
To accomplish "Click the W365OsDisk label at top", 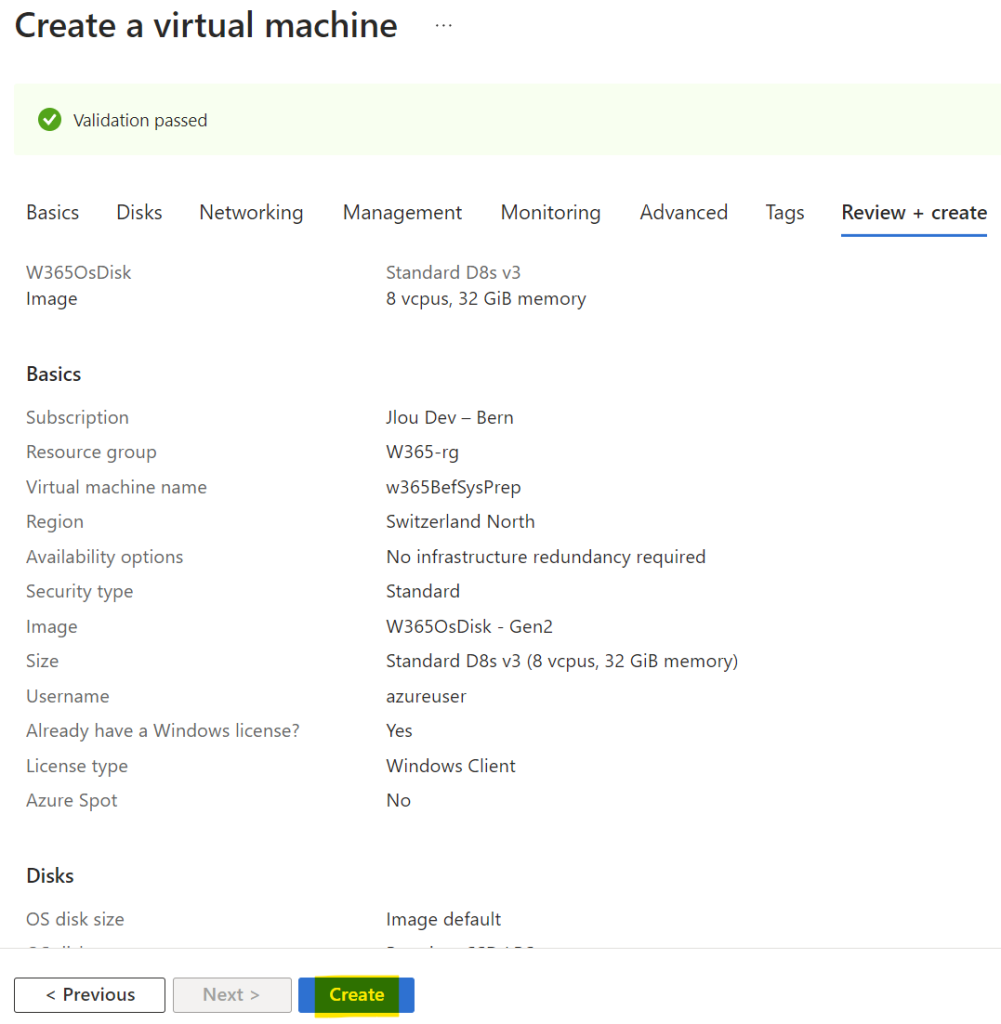I will tap(78, 272).
